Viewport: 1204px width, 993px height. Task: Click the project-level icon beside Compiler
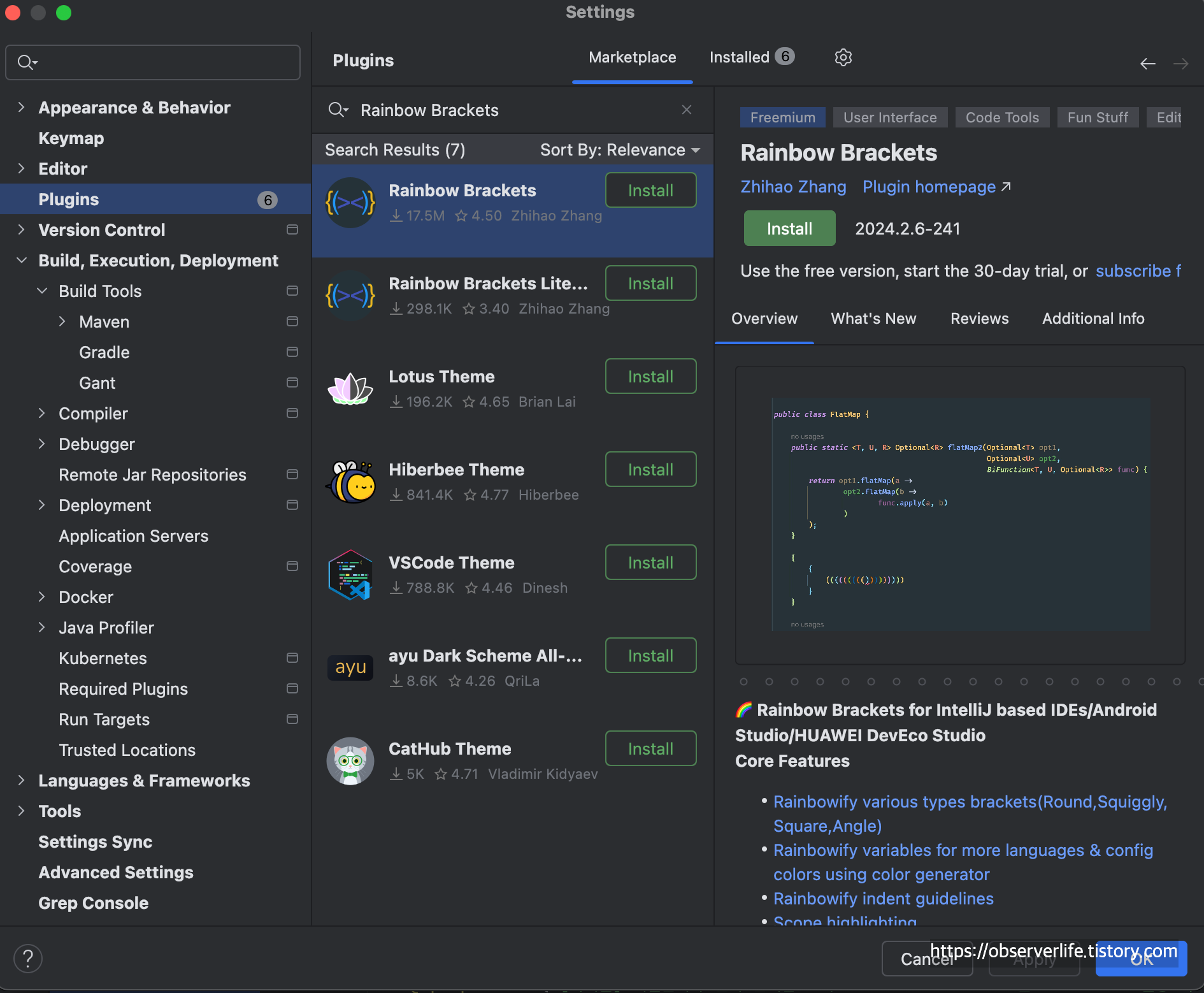coord(292,413)
